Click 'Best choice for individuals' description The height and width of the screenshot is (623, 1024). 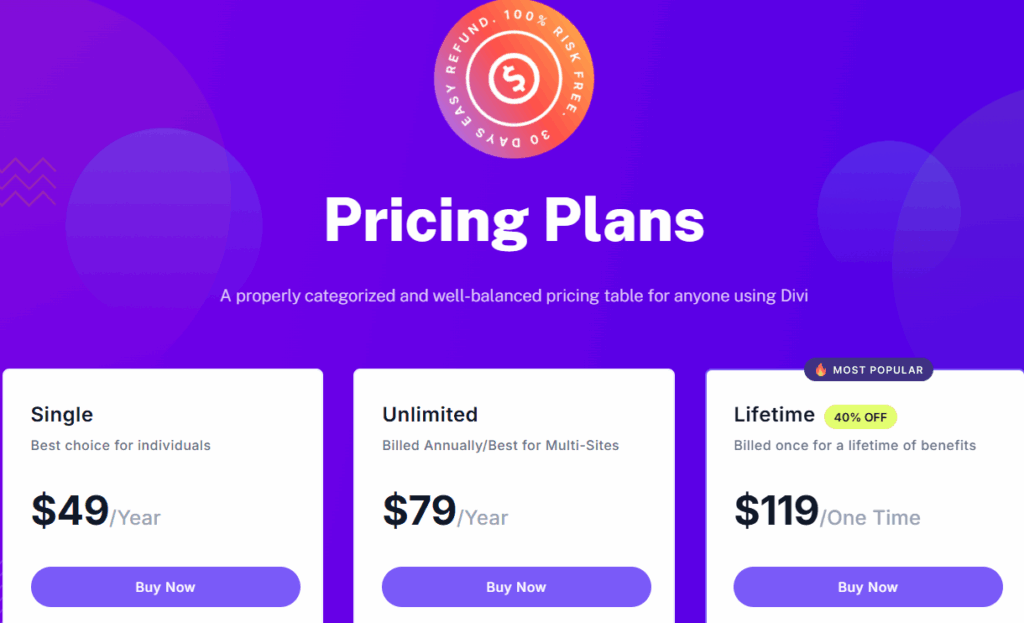point(121,445)
